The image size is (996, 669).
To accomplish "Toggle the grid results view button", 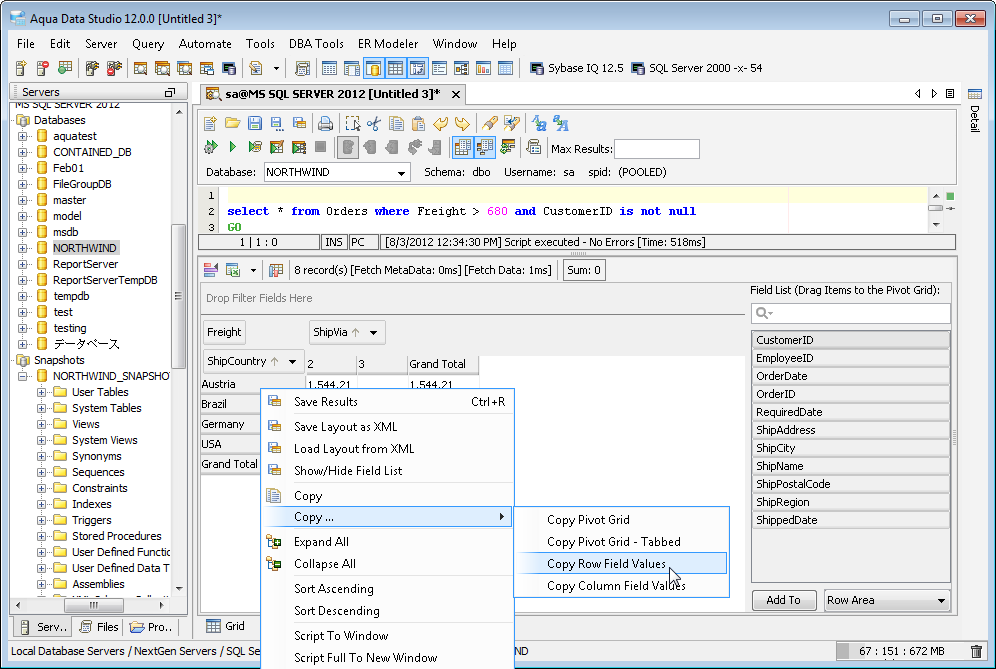I will coord(462,148).
